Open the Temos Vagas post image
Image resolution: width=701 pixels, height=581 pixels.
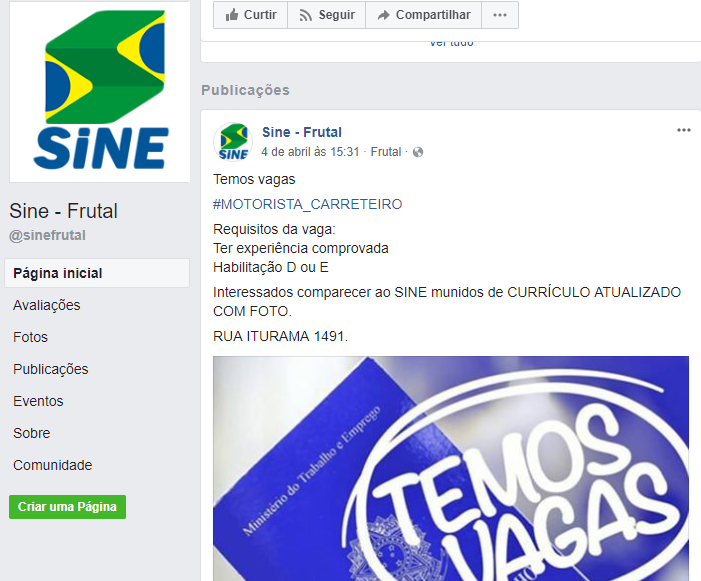(451, 468)
